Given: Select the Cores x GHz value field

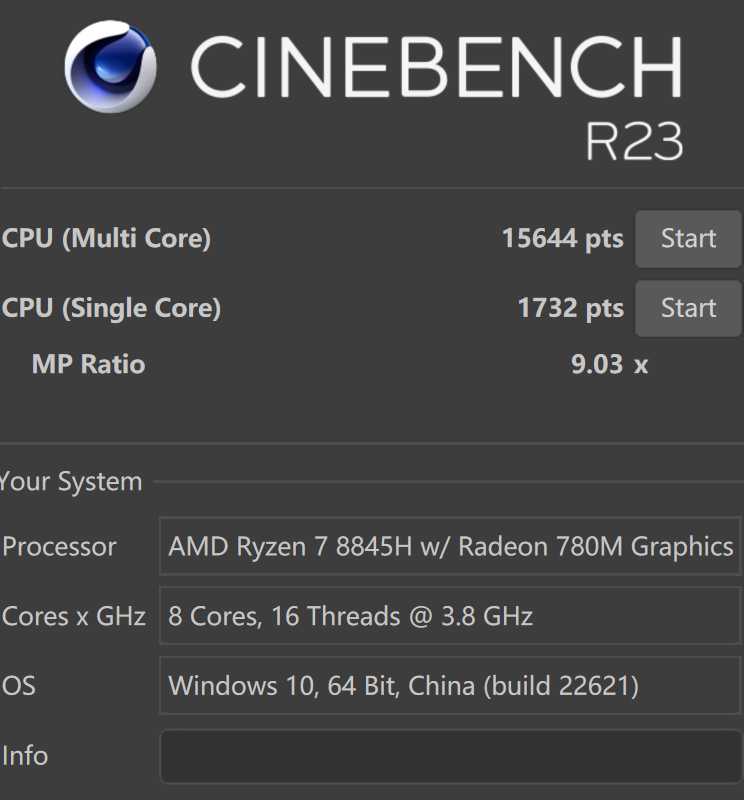Looking at the screenshot, I should (450, 616).
